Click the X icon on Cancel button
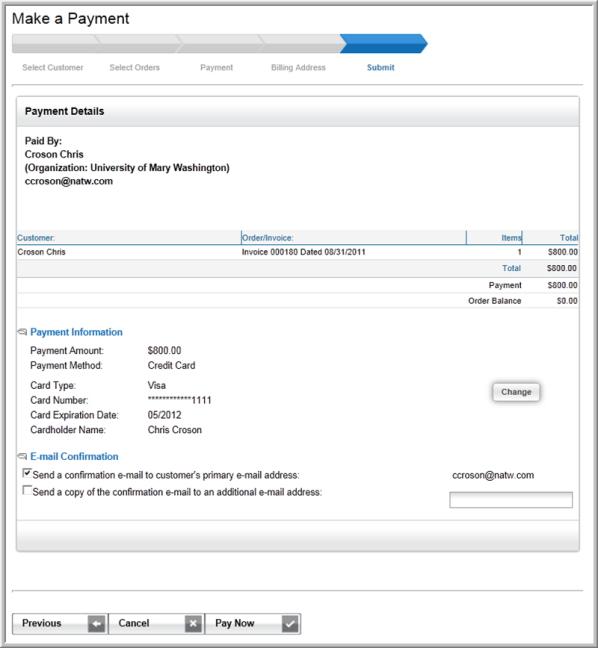This screenshot has width=598, height=648. click(x=193, y=624)
